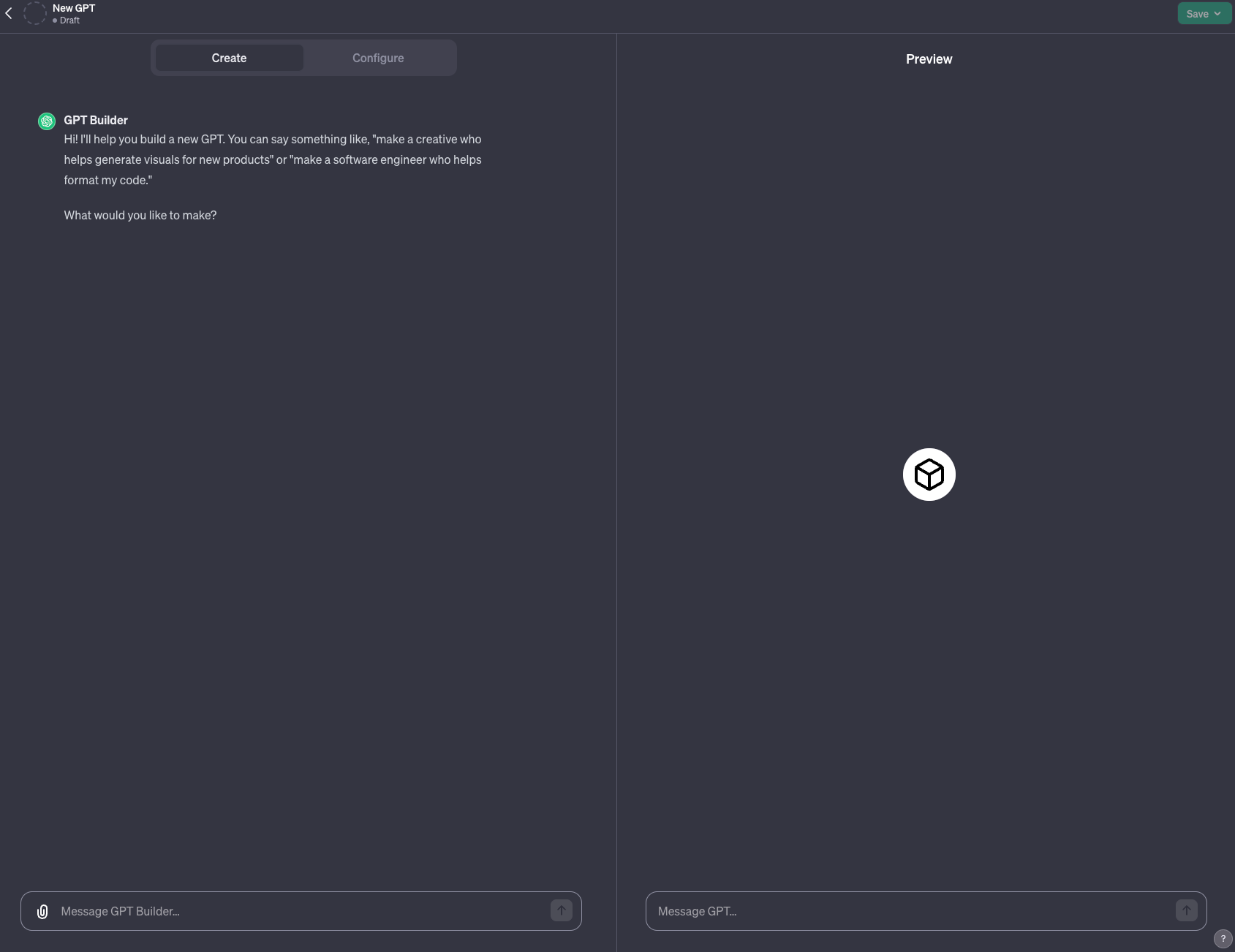Click the cube placeholder icon in Preview pane
The height and width of the screenshot is (952, 1235).
click(x=929, y=474)
